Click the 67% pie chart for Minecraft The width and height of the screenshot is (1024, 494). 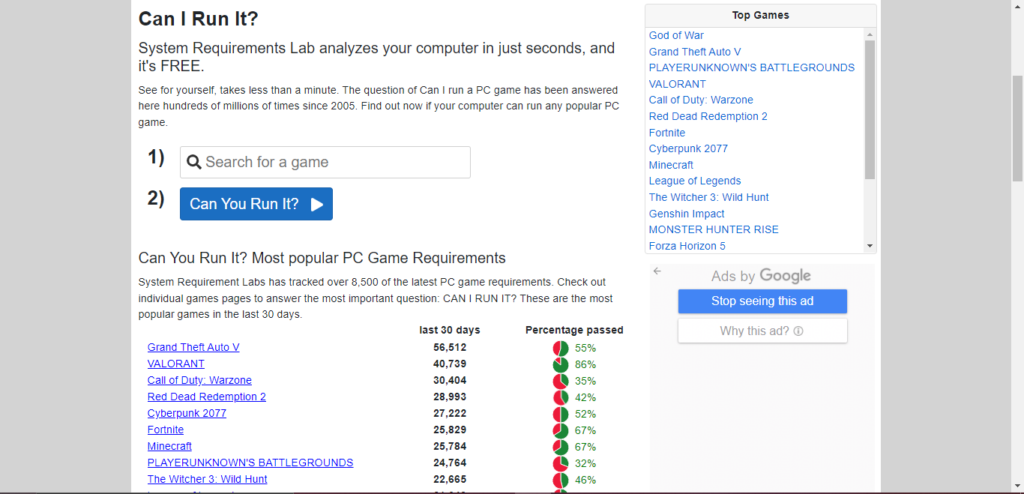coord(560,447)
